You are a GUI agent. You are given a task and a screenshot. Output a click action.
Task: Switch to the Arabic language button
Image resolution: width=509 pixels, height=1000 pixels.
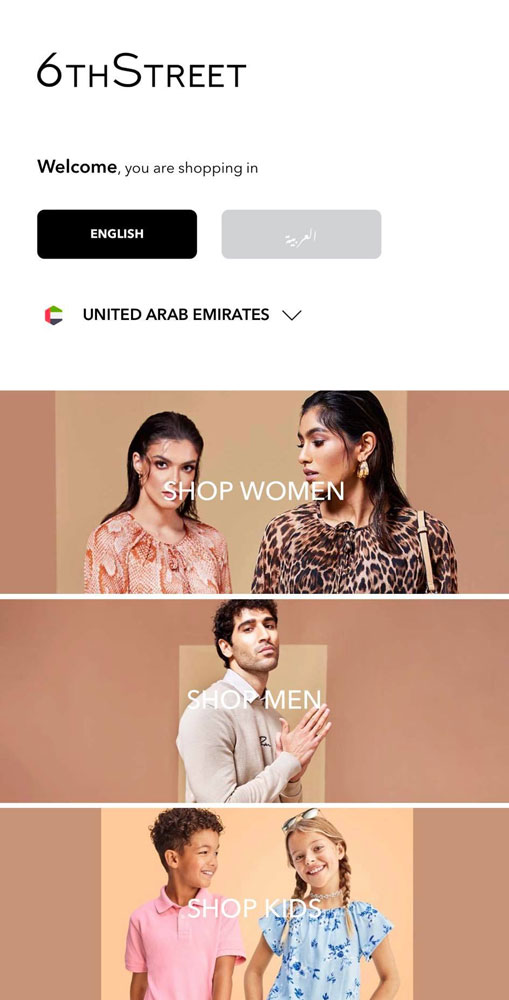pos(301,234)
